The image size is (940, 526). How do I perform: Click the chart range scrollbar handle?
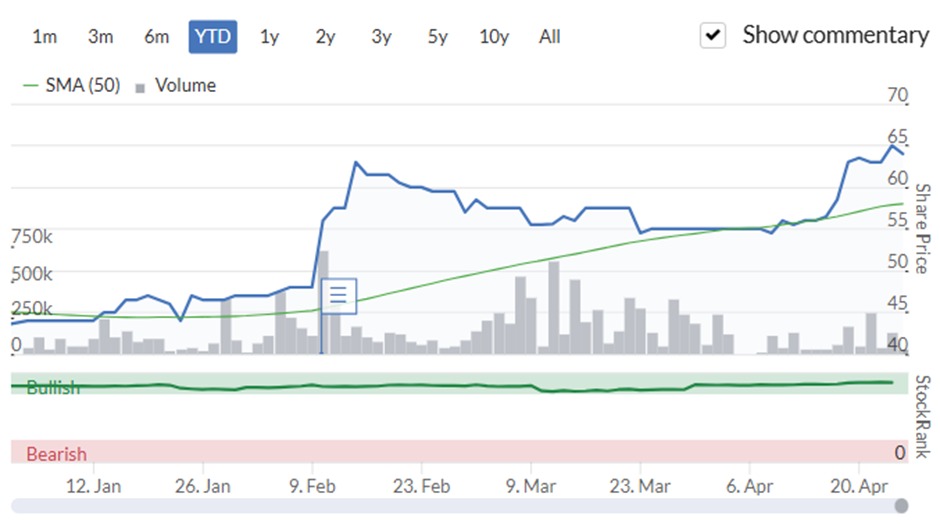901,506
